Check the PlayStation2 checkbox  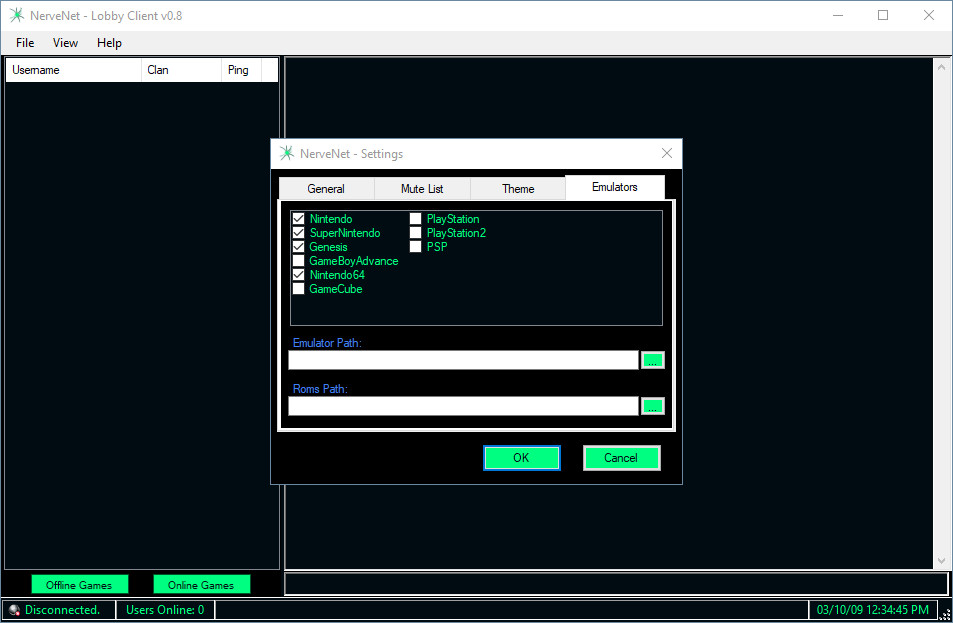(x=415, y=233)
